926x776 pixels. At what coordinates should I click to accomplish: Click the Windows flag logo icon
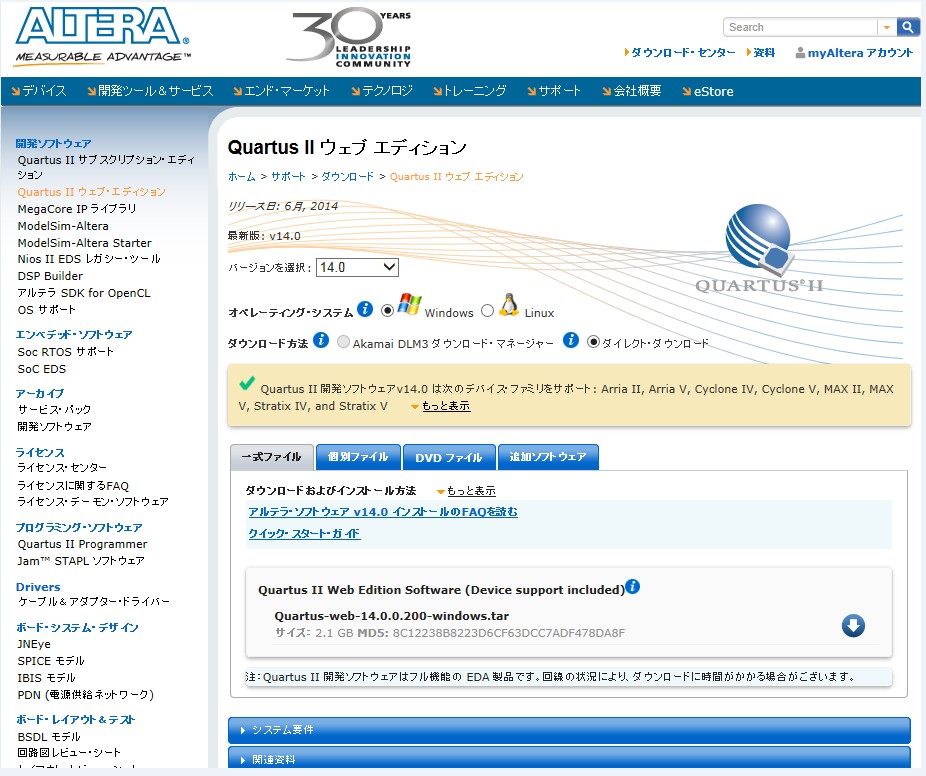tap(409, 304)
